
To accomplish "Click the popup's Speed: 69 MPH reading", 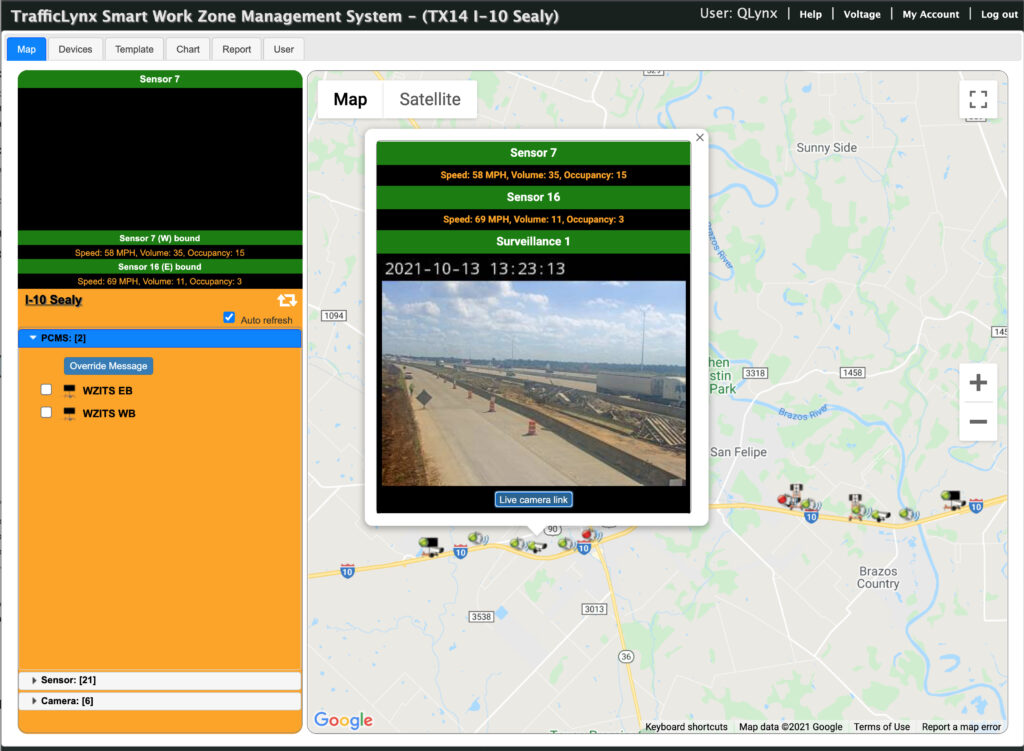I will [534, 219].
